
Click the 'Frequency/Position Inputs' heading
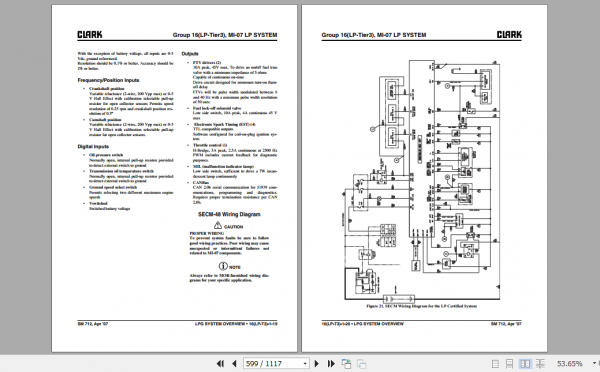coord(108,80)
